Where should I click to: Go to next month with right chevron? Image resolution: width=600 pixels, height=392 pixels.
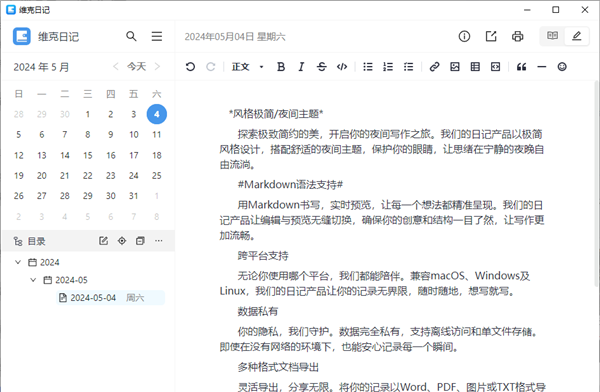pos(157,67)
